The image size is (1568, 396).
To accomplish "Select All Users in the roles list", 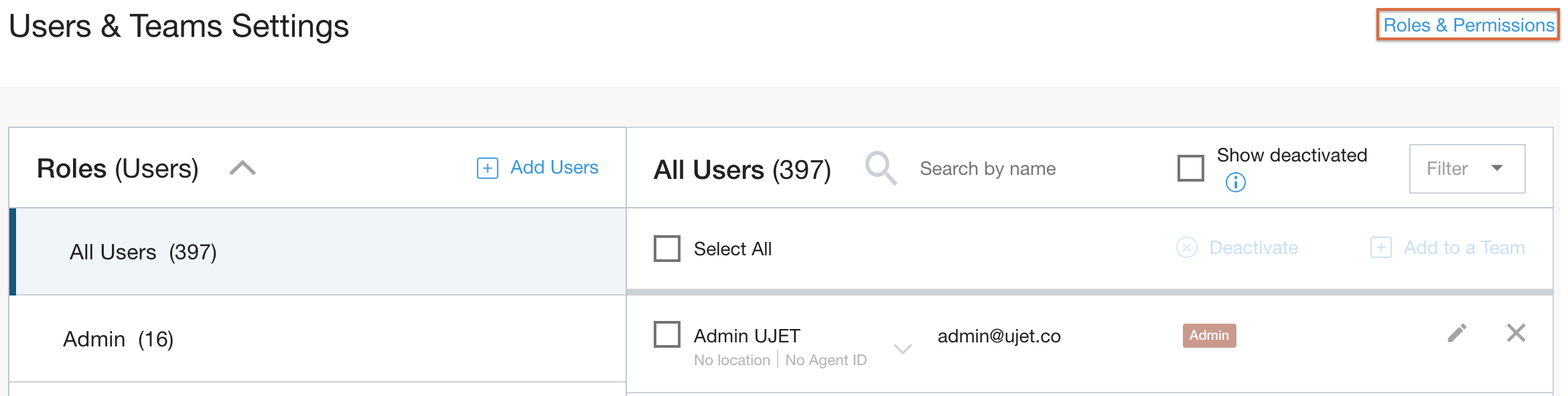I will click(x=142, y=251).
